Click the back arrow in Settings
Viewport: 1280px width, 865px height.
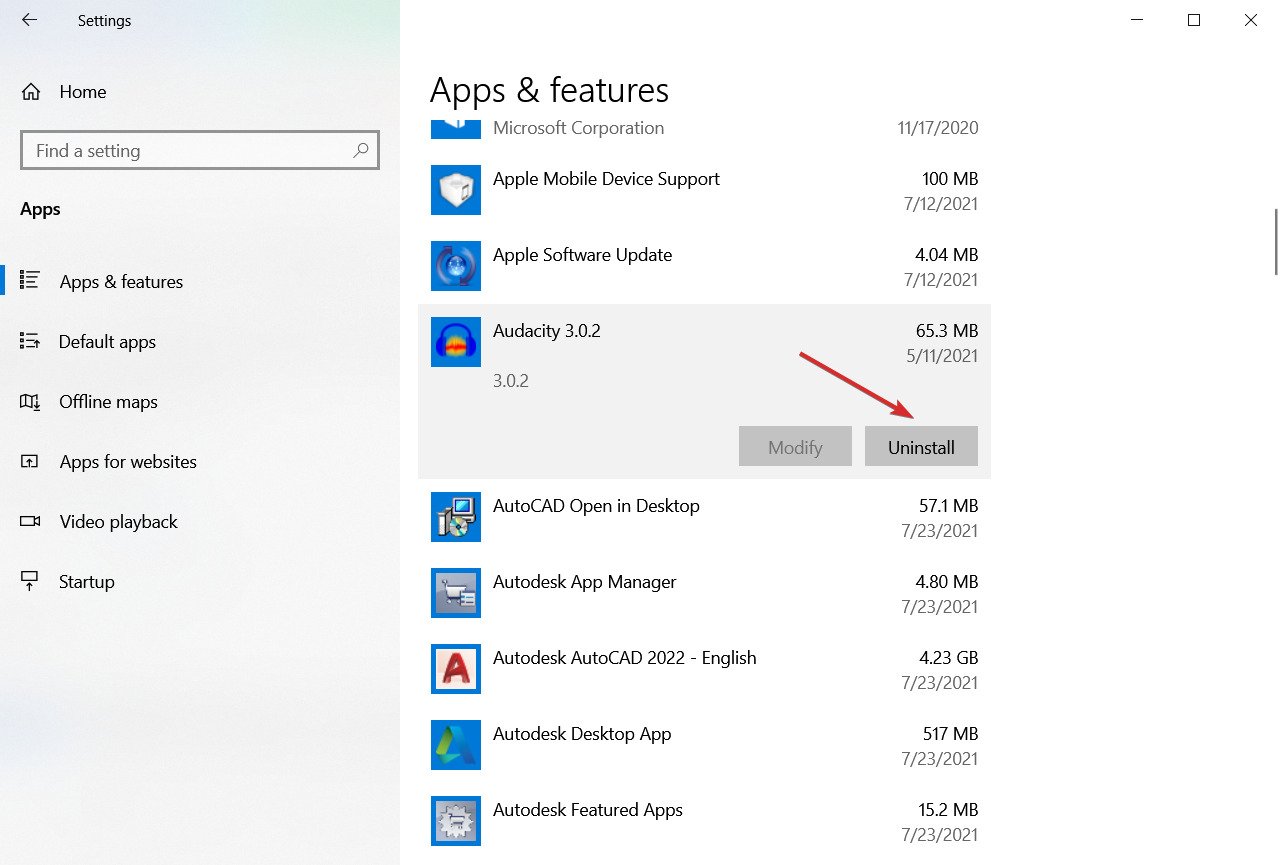pos(29,20)
